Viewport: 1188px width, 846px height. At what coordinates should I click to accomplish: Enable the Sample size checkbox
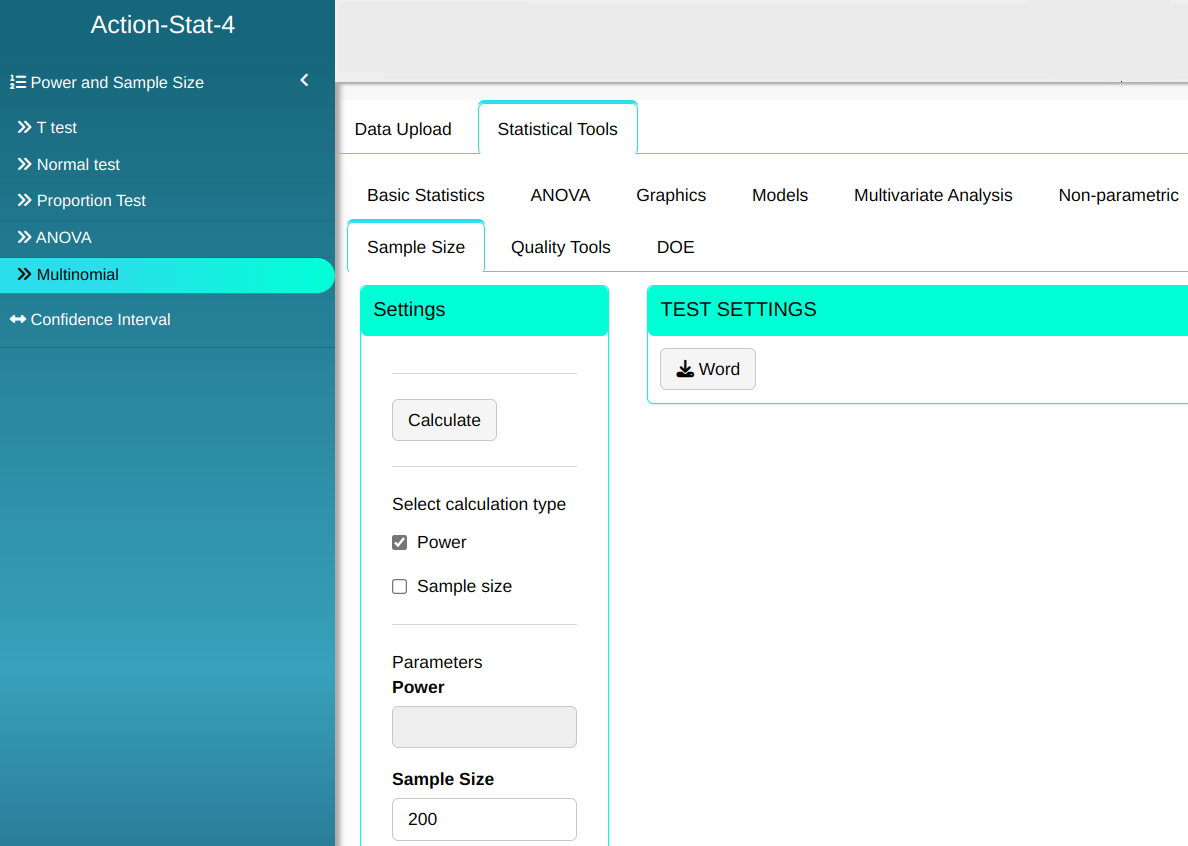coord(400,587)
